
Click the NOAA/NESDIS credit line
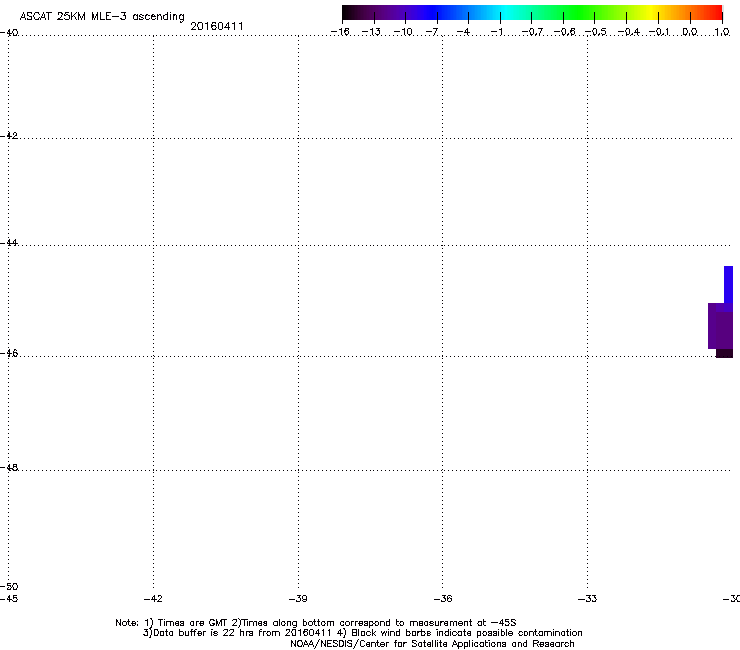point(432,644)
